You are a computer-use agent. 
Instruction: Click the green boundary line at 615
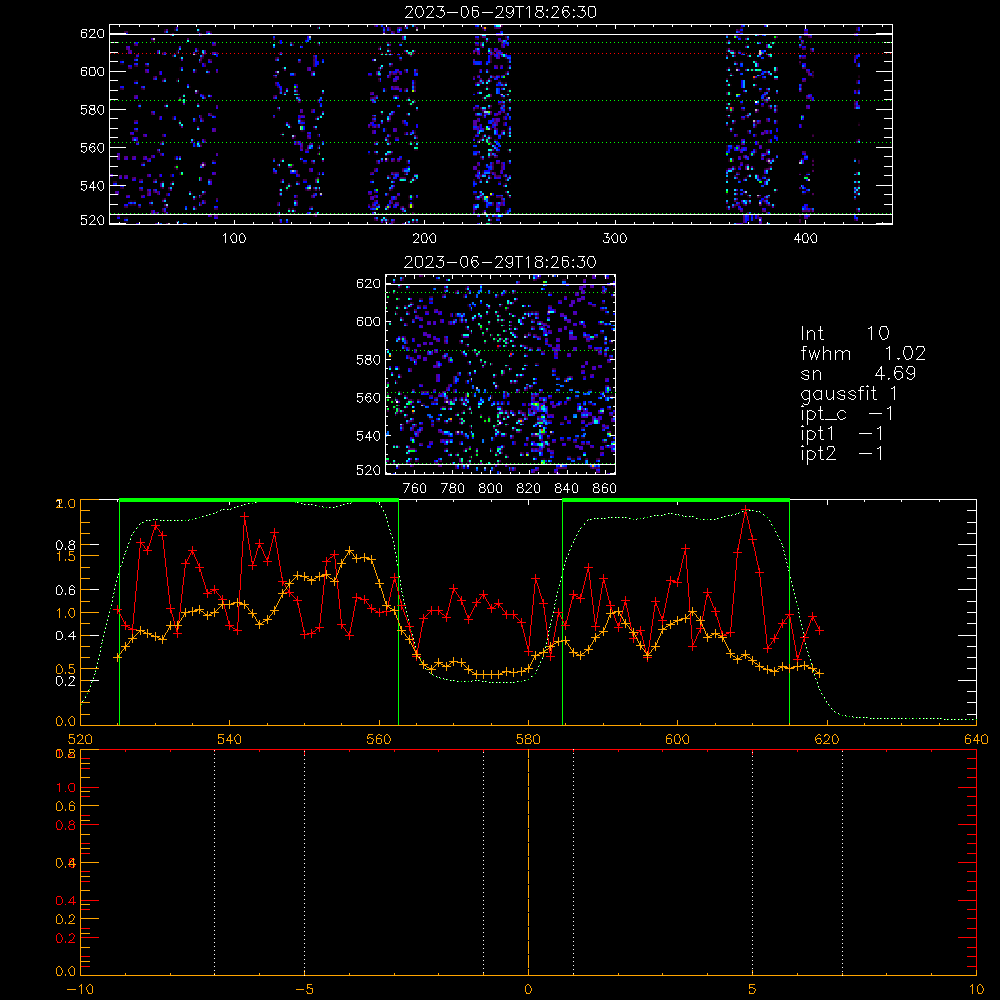tap(790, 612)
